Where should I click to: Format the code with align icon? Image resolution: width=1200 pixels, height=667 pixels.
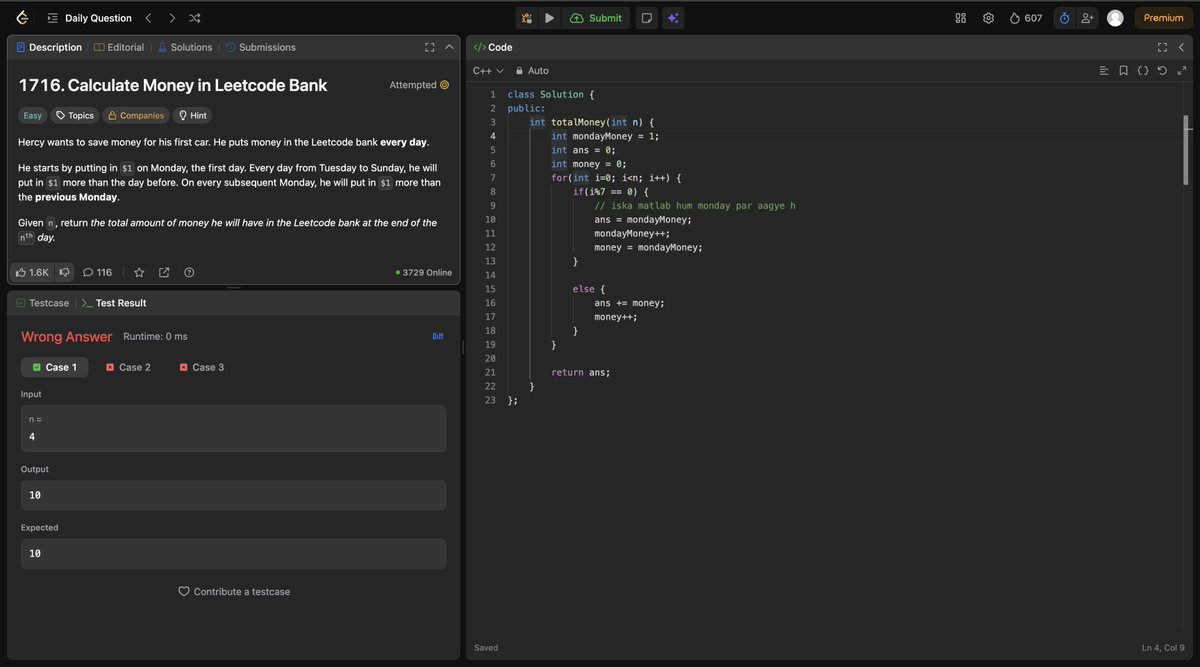(x=1104, y=71)
